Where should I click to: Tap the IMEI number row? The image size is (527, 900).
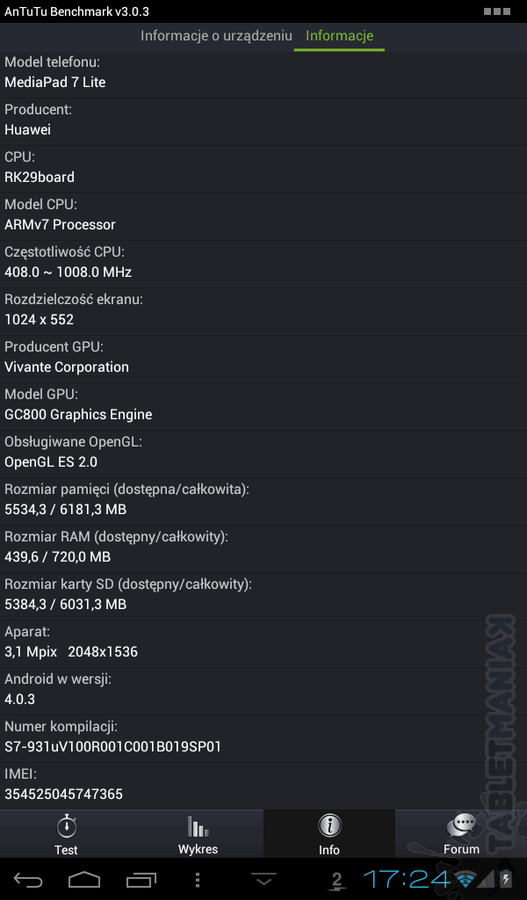[x=264, y=785]
